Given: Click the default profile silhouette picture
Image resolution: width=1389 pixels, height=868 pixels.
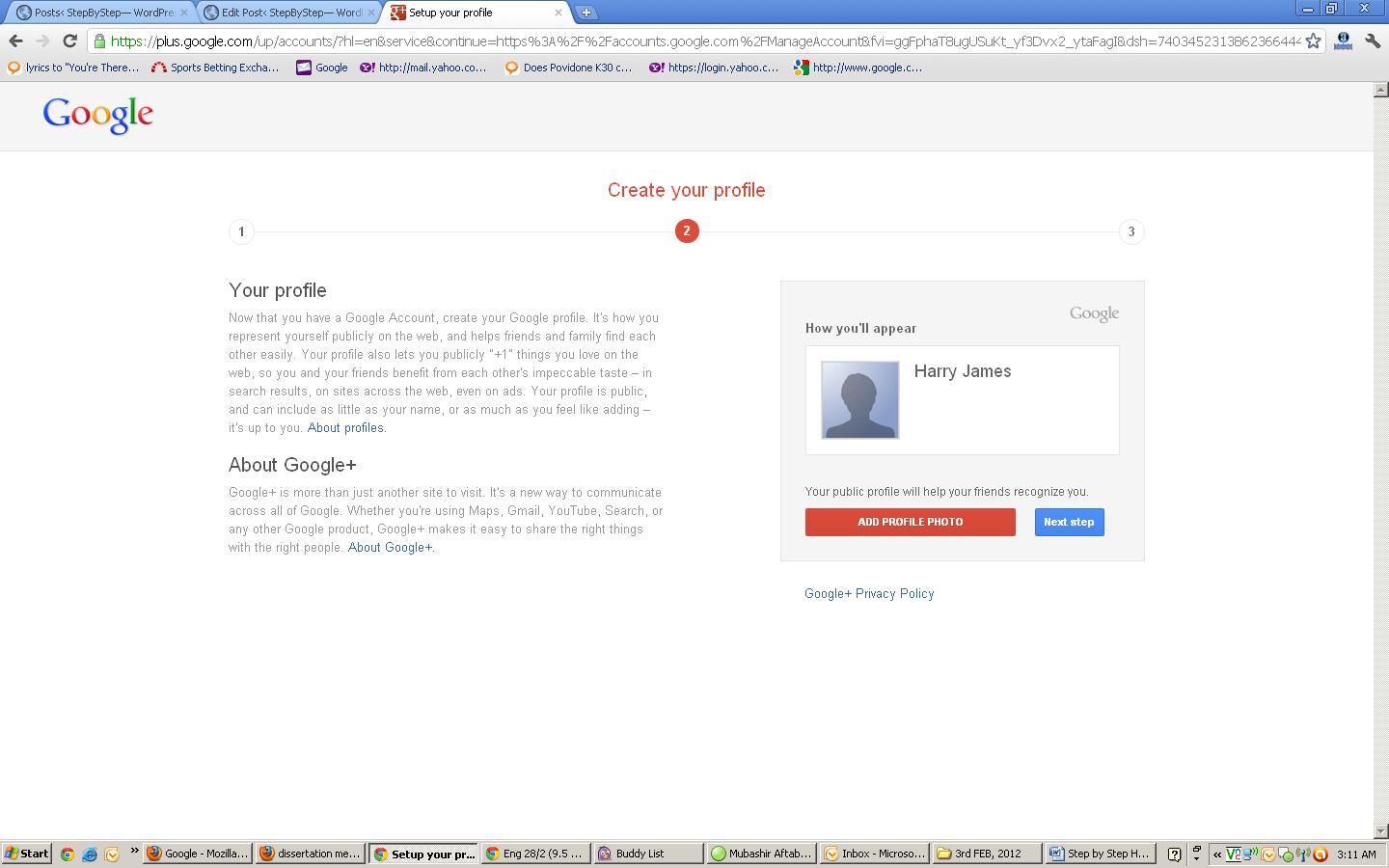Looking at the screenshot, I should (859, 399).
